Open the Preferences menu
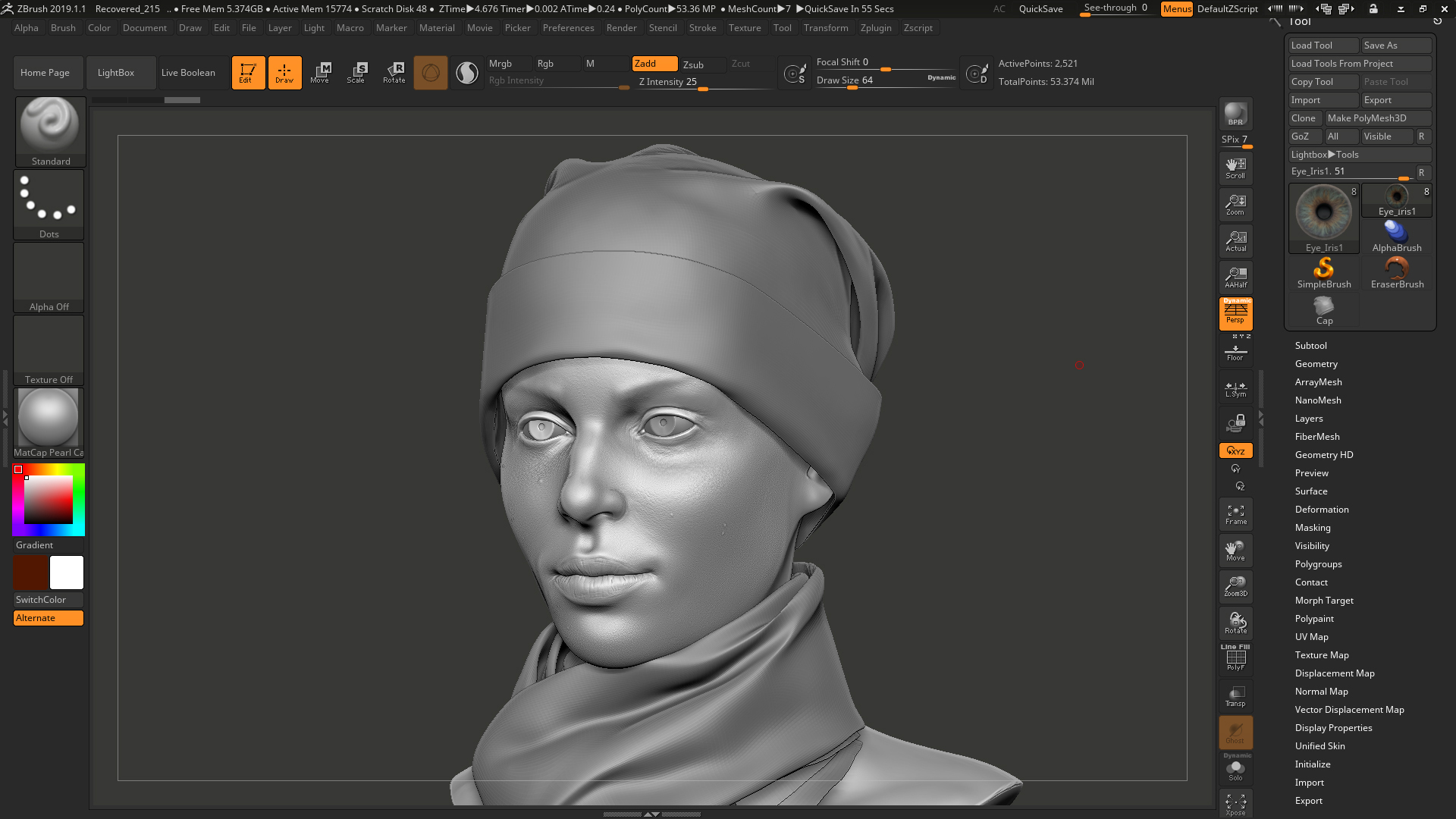Image resolution: width=1456 pixels, height=819 pixels. click(x=569, y=28)
